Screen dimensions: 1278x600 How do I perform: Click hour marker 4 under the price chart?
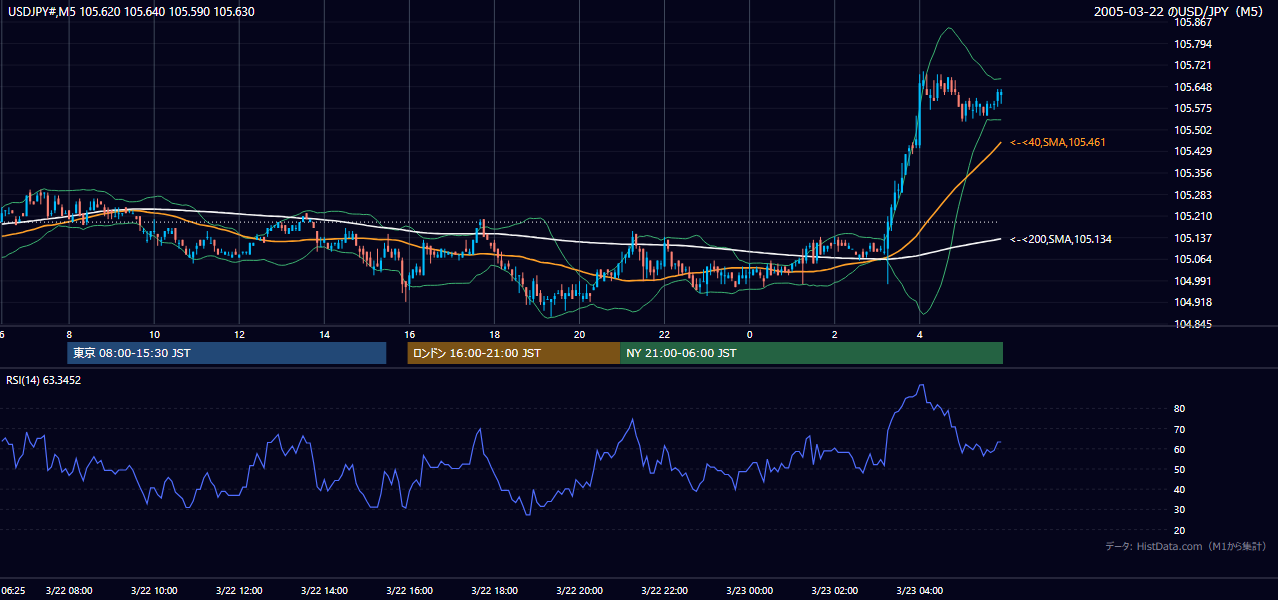point(920,335)
